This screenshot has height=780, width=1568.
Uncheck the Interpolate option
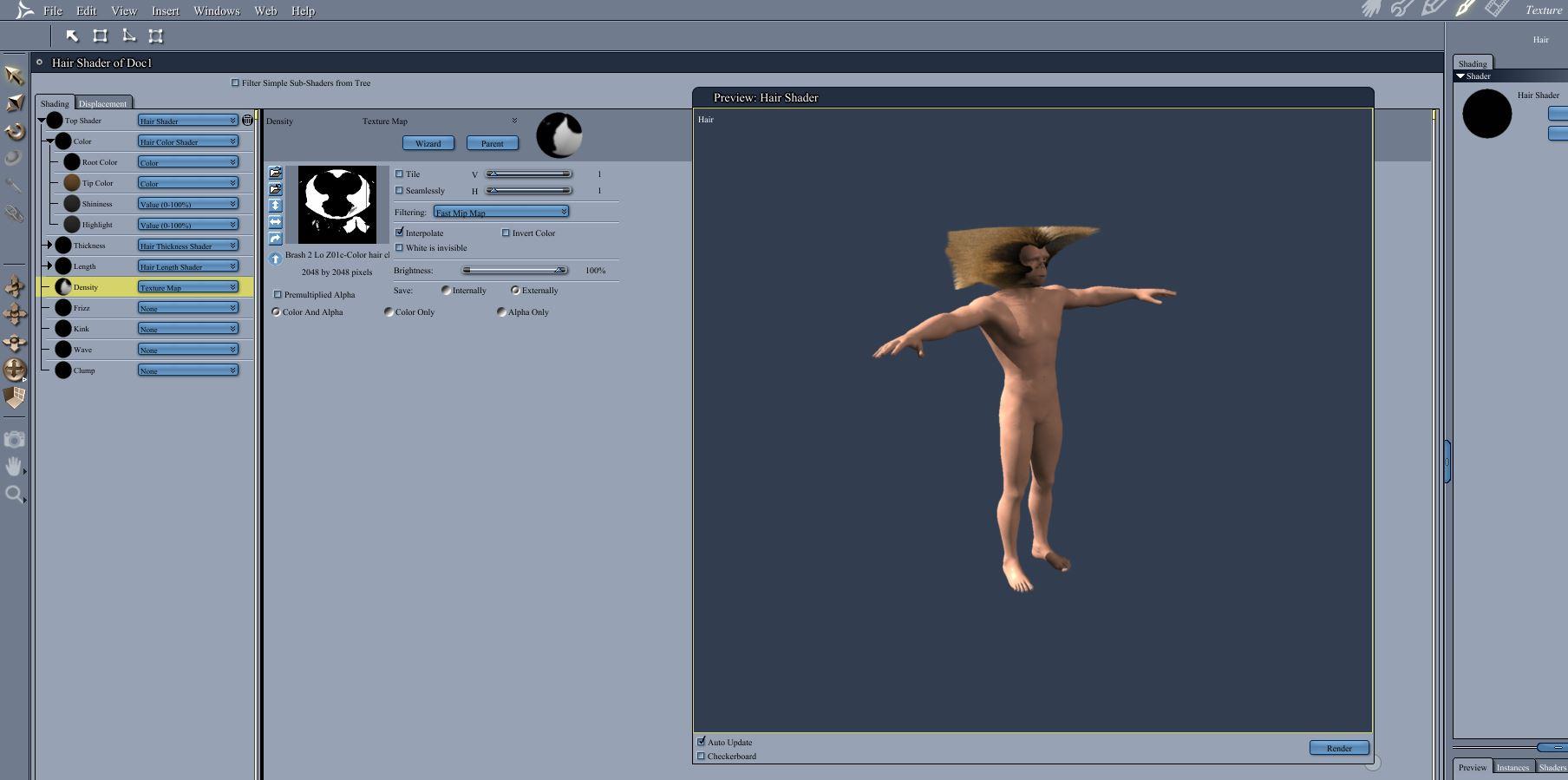pos(400,233)
